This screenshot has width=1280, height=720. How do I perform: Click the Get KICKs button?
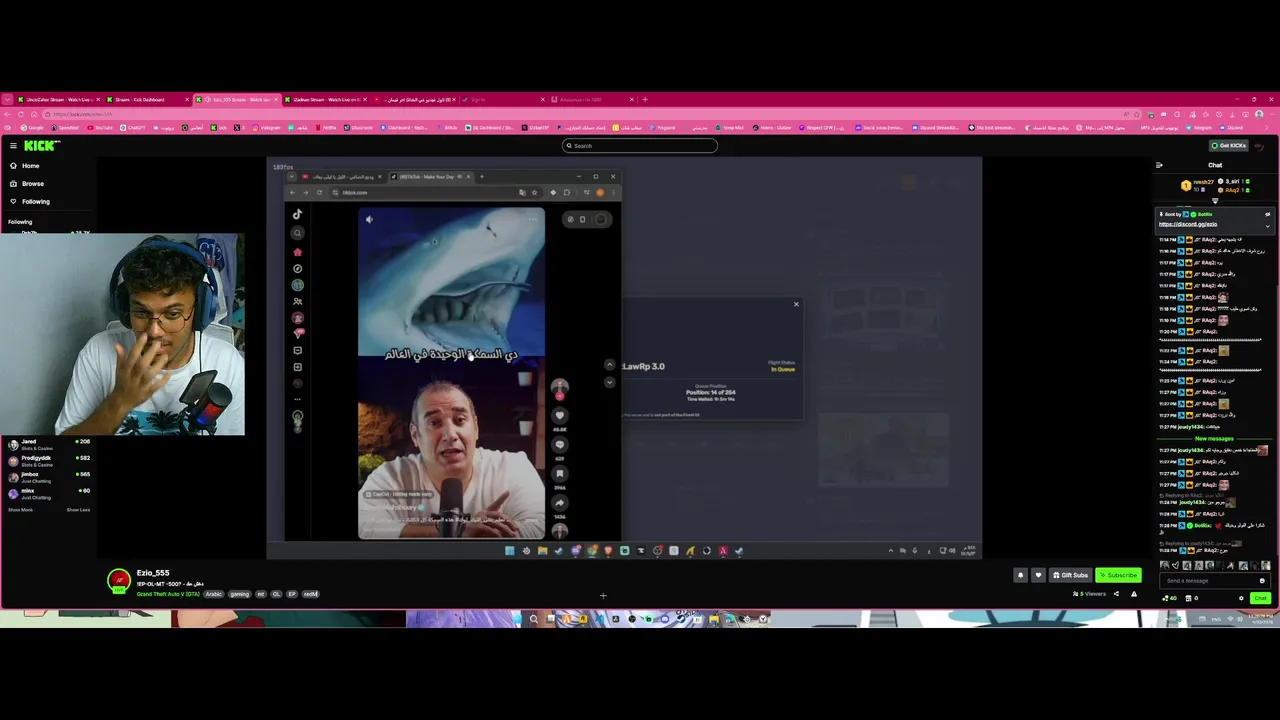[x=1229, y=146]
